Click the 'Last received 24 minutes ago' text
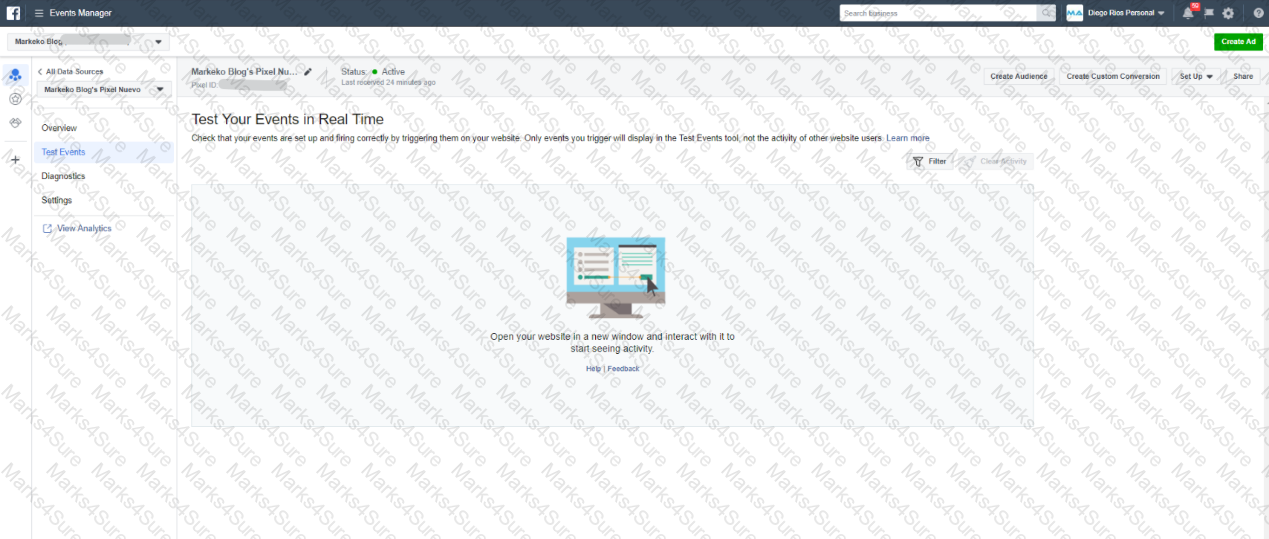 coord(388,83)
